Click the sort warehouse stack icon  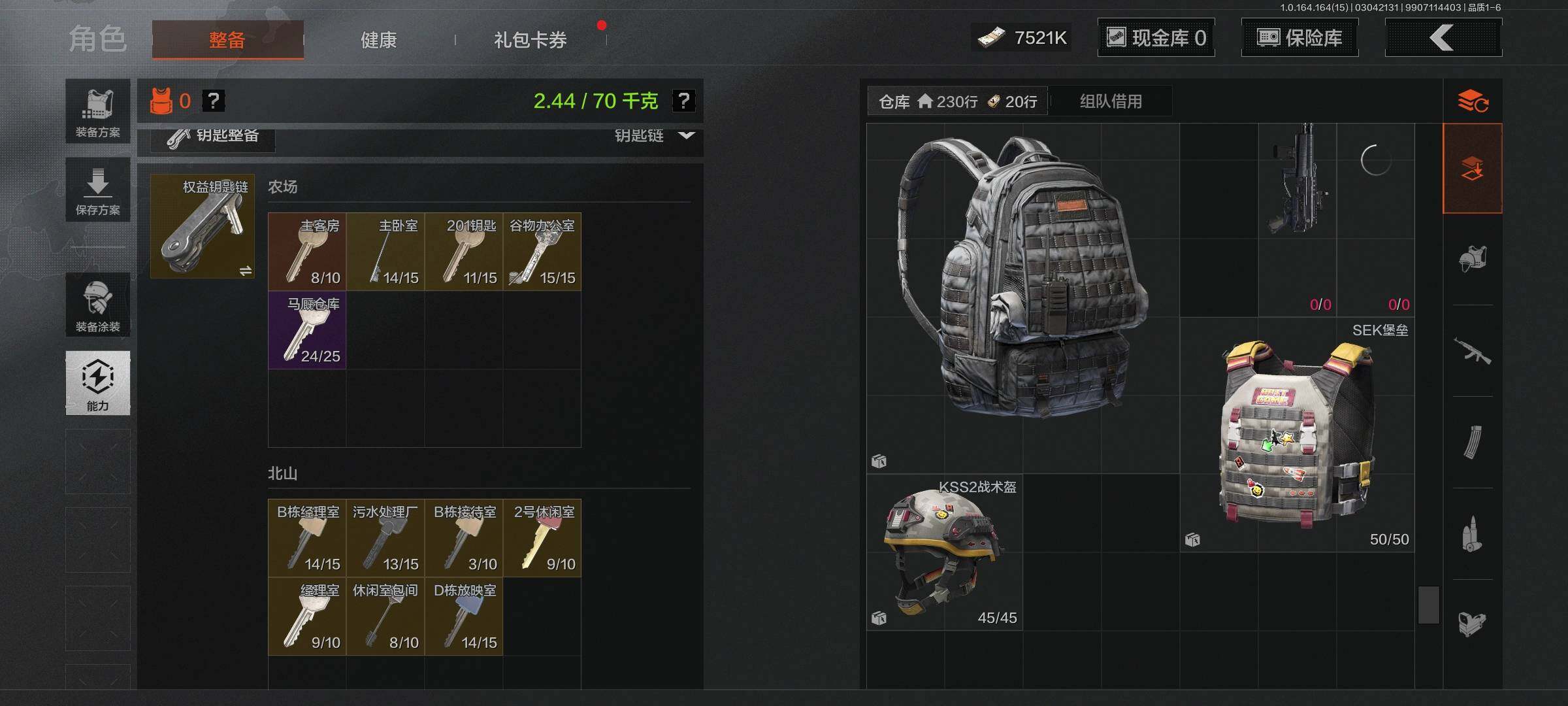click(x=1473, y=101)
